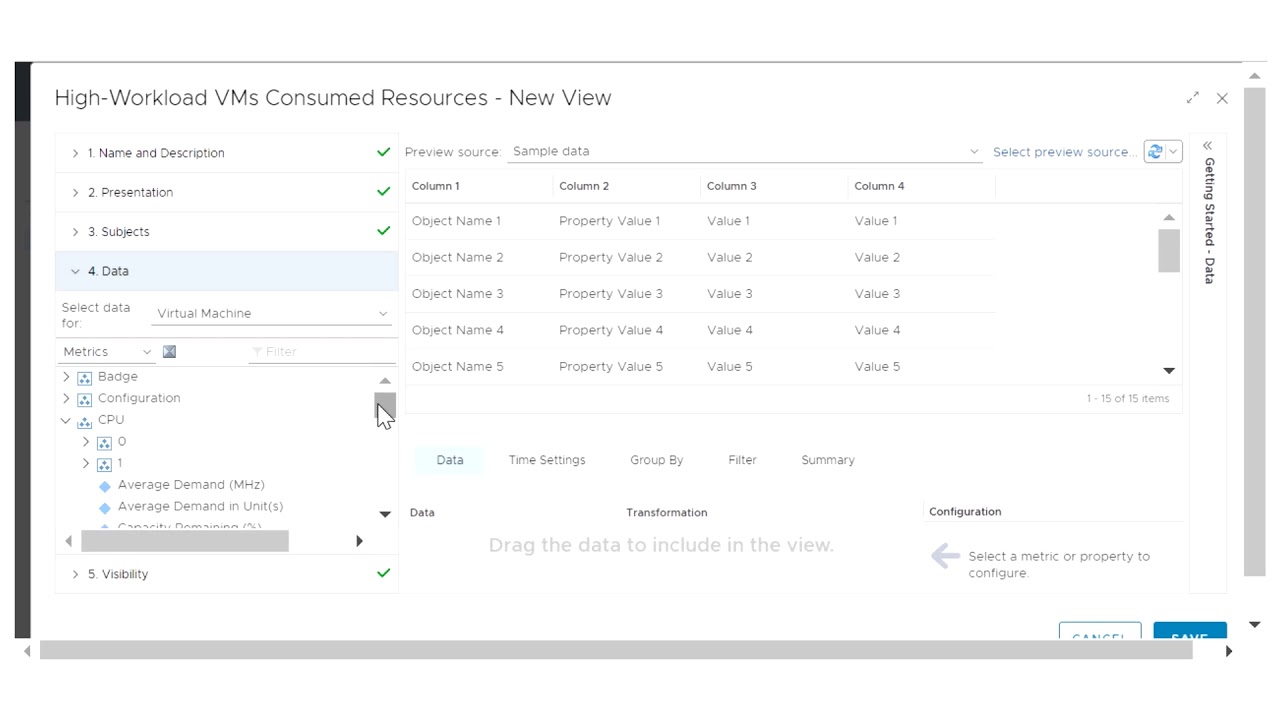Viewport: 1280px width, 720px height.
Task: Click the Configuration group icon
Action: [85, 399]
